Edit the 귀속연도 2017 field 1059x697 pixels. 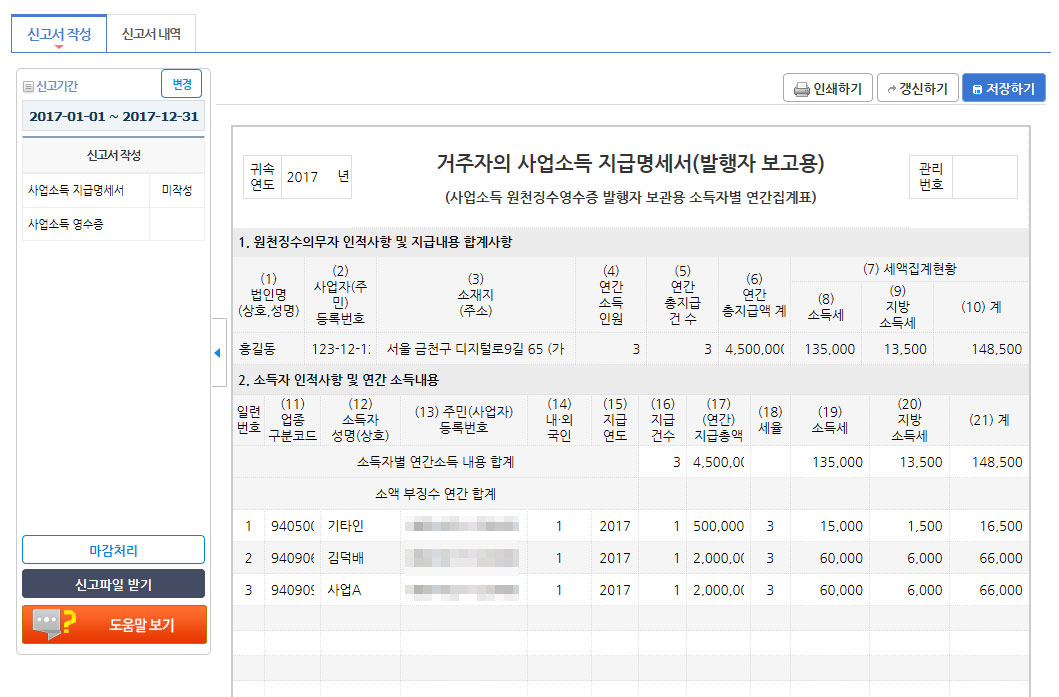(x=316, y=177)
